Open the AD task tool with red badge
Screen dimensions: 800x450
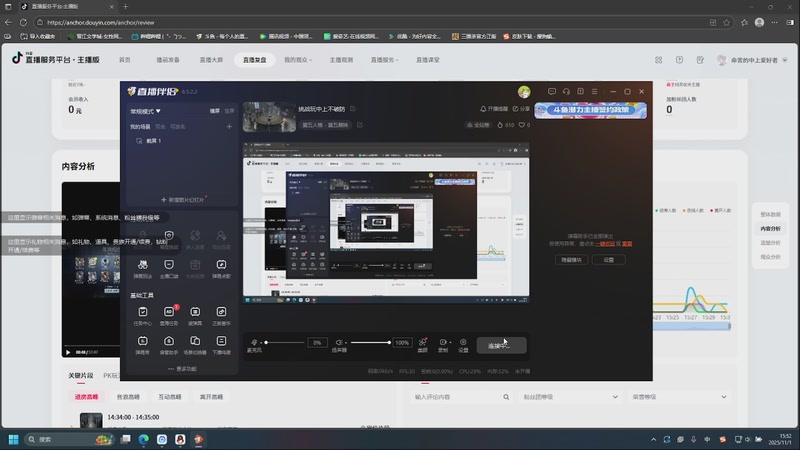click(x=169, y=312)
